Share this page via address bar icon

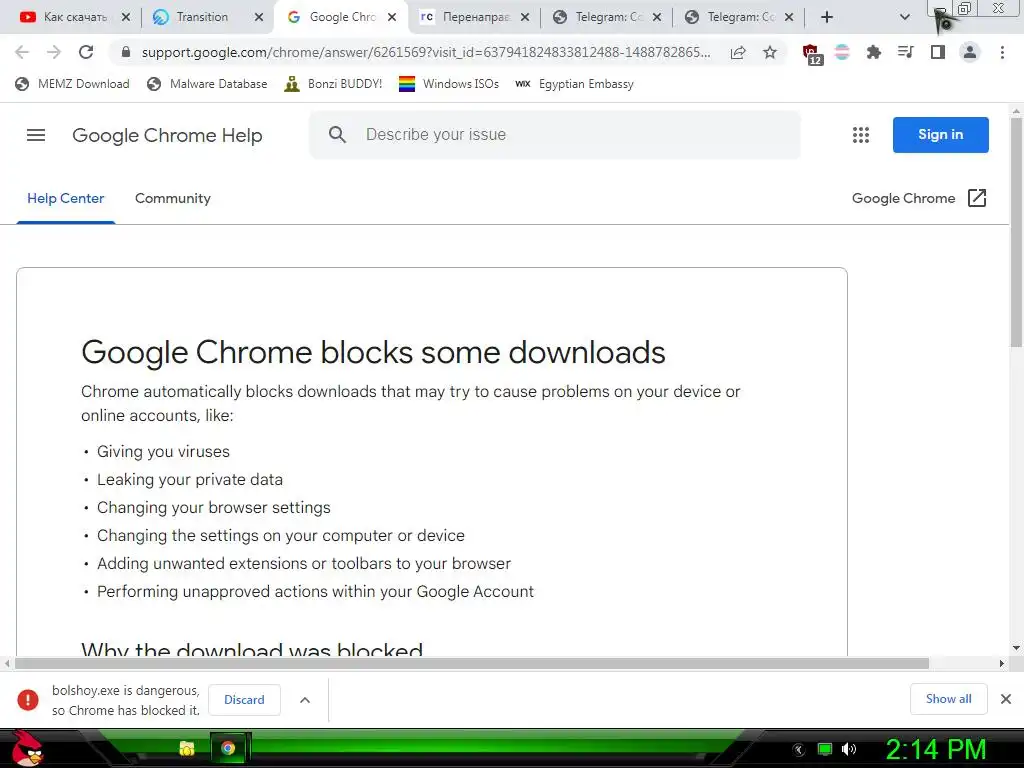738,52
